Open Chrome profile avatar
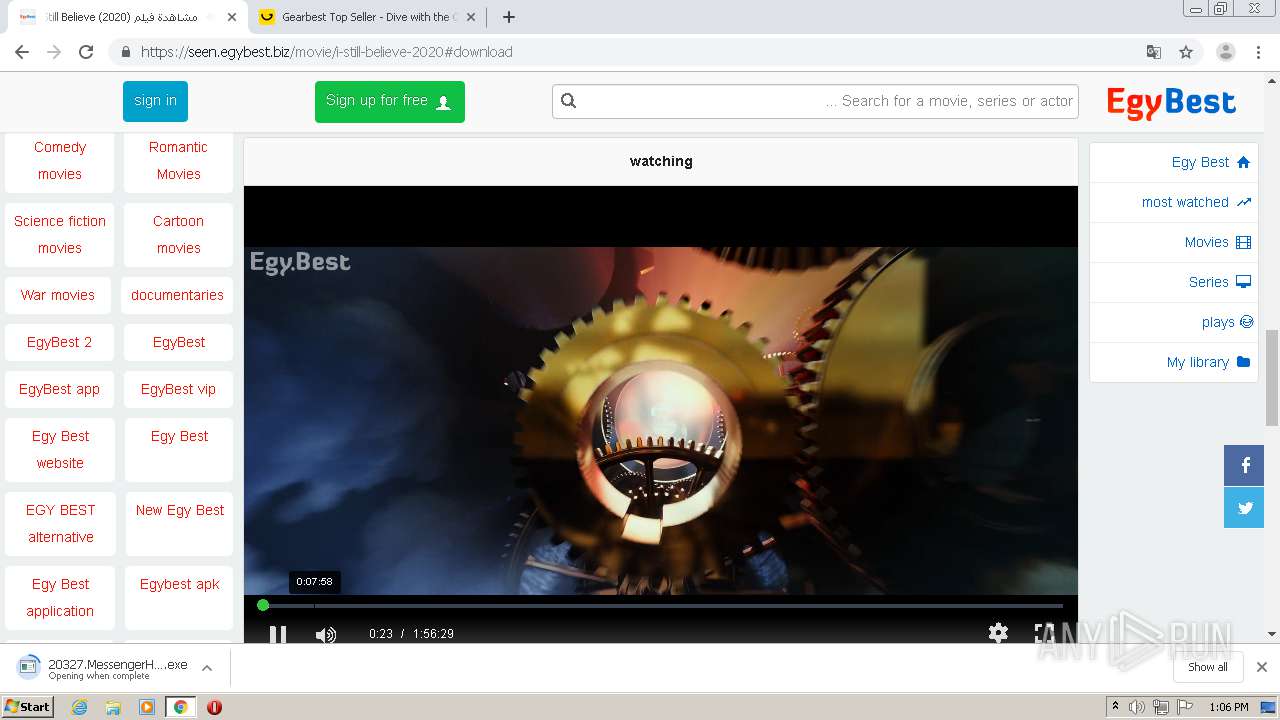This screenshot has height=720, width=1280. [1225, 52]
